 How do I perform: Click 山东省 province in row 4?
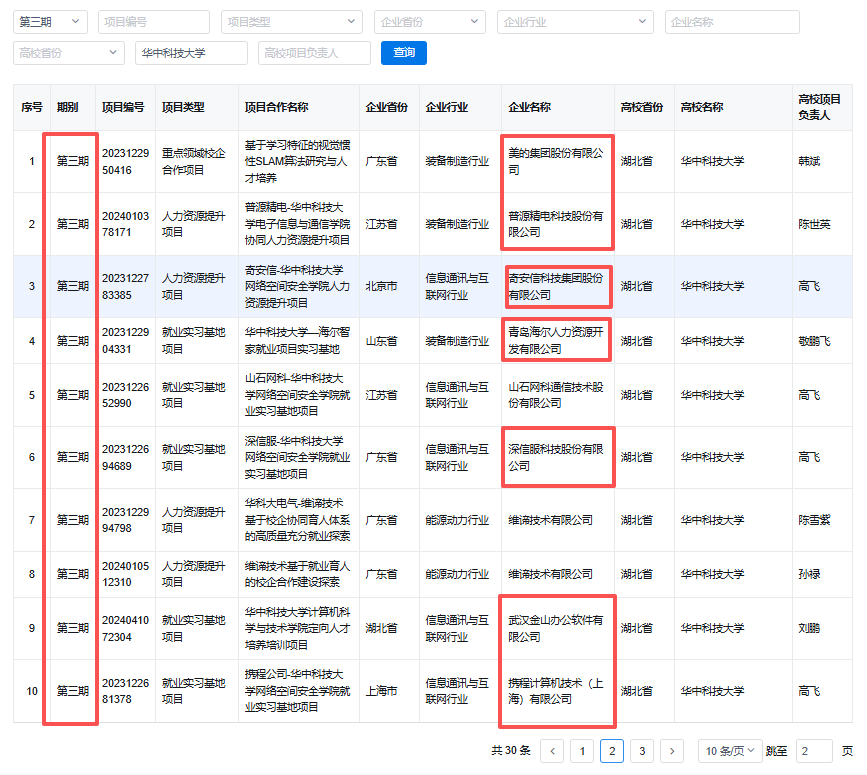tap(382, 341)
